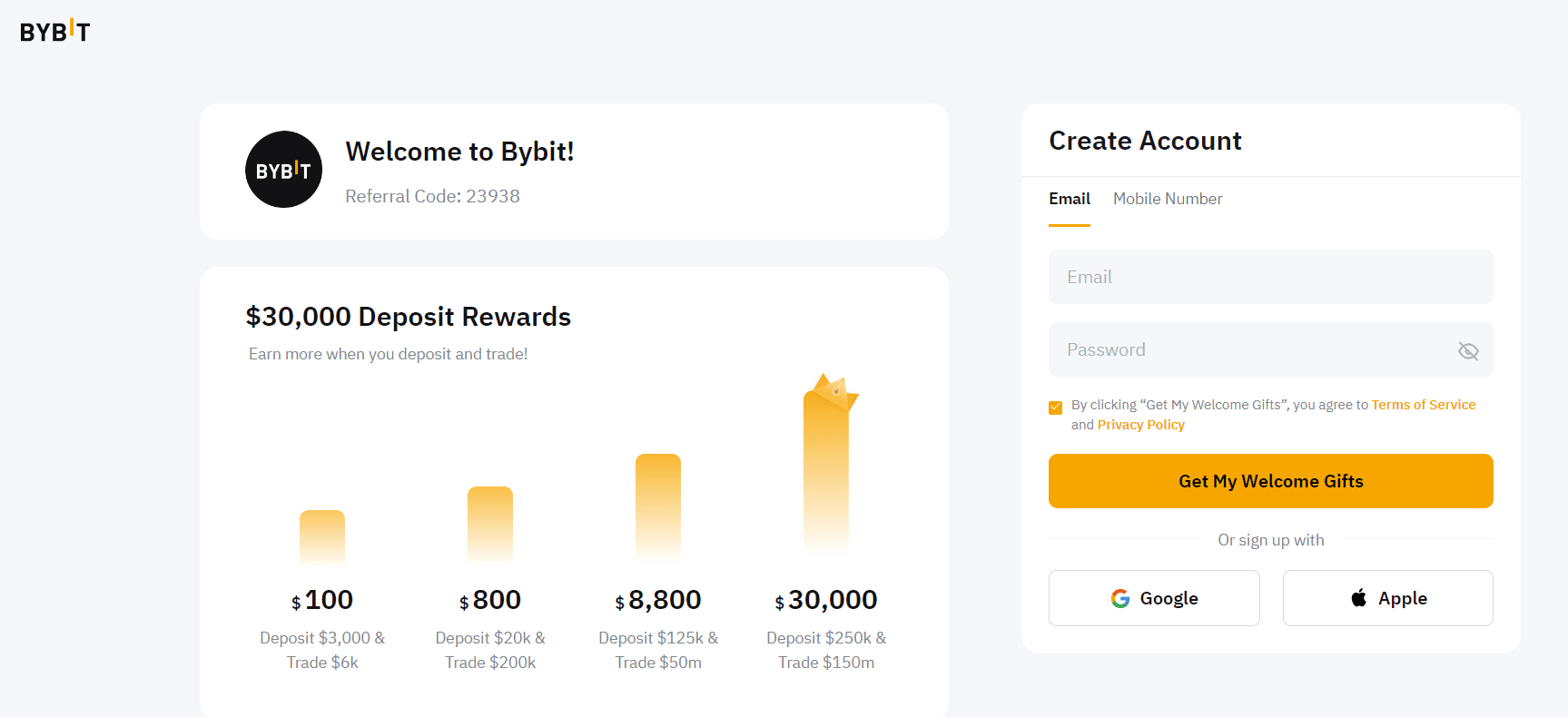Click the $800 reward bar
1568x717 pixels.
pyautogui.click(x=490, y=524)
